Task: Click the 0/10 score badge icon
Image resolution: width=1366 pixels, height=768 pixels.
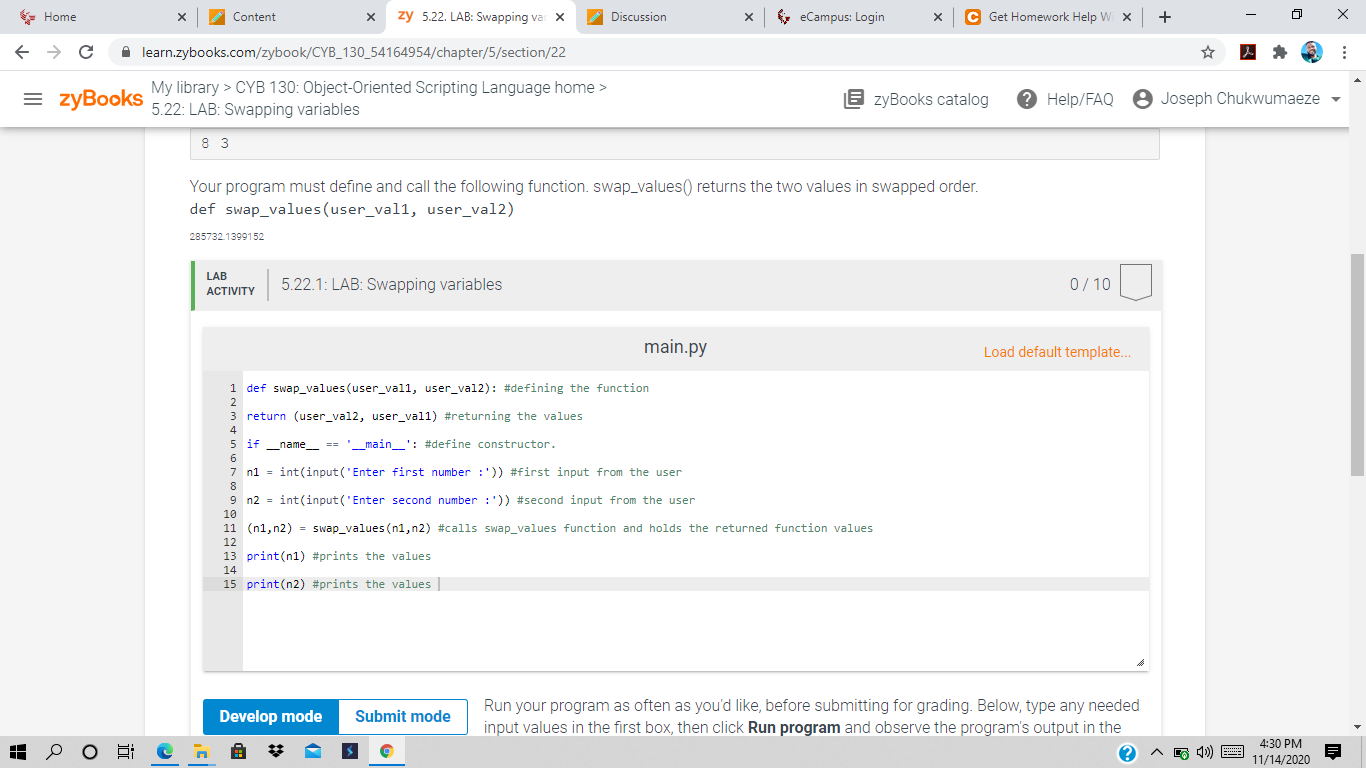Action: tap(1136, 283)
